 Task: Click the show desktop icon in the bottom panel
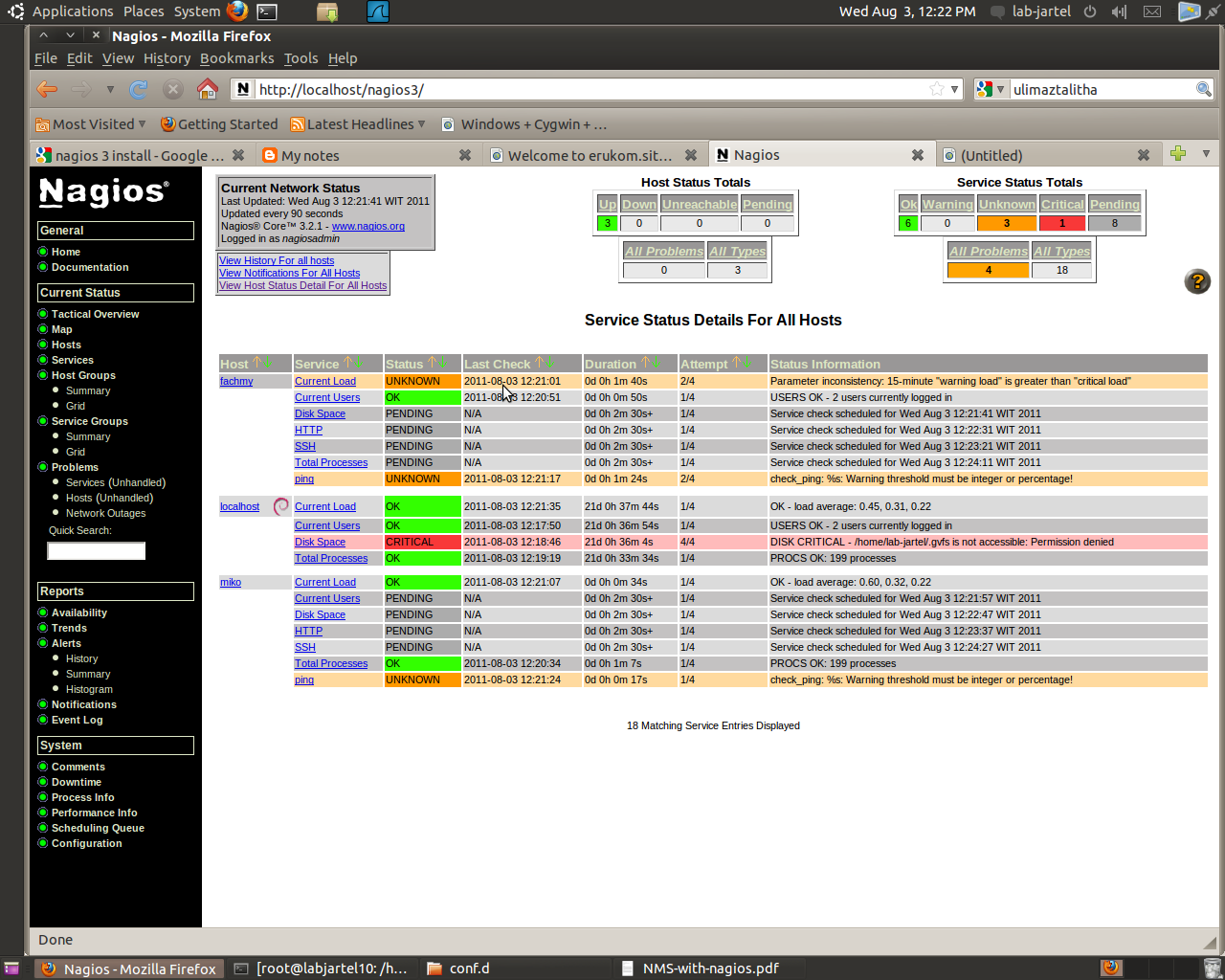coord(11,969)
